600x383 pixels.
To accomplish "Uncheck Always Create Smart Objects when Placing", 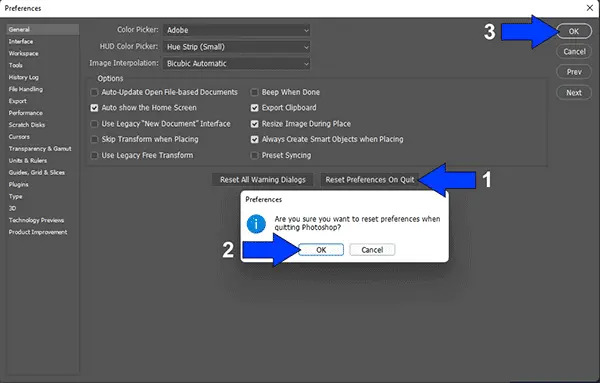I will 254,139.
